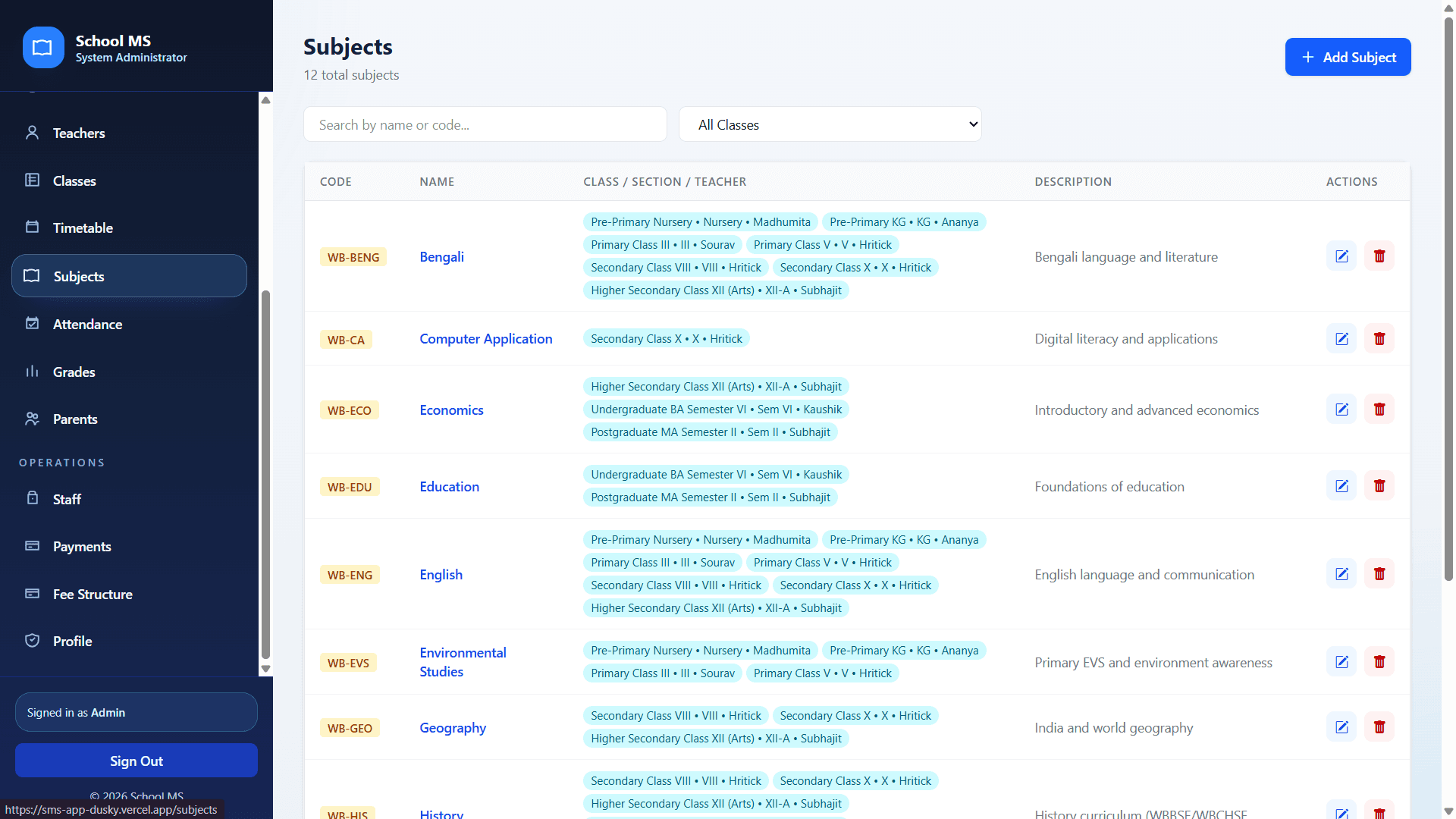Delete the Education subject
Screen dimensions: 1456x819
1379,486
